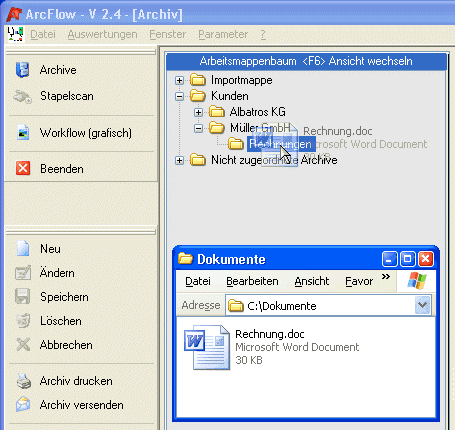455x430 pixels.
Task: Open the Auswertungen menu
Action: pos(102,34)
